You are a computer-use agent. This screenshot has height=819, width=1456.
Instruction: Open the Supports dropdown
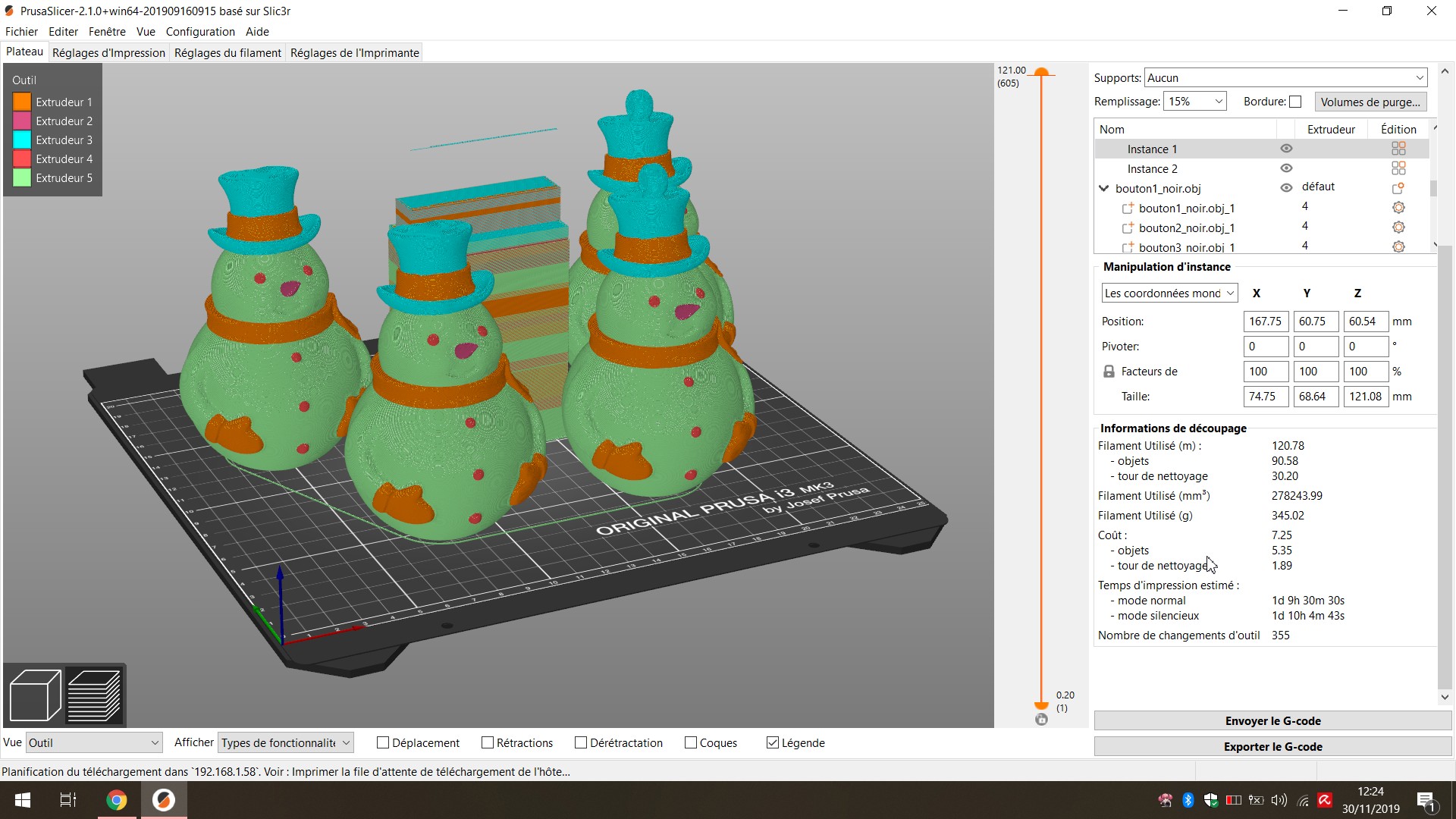click(1285, 78)
